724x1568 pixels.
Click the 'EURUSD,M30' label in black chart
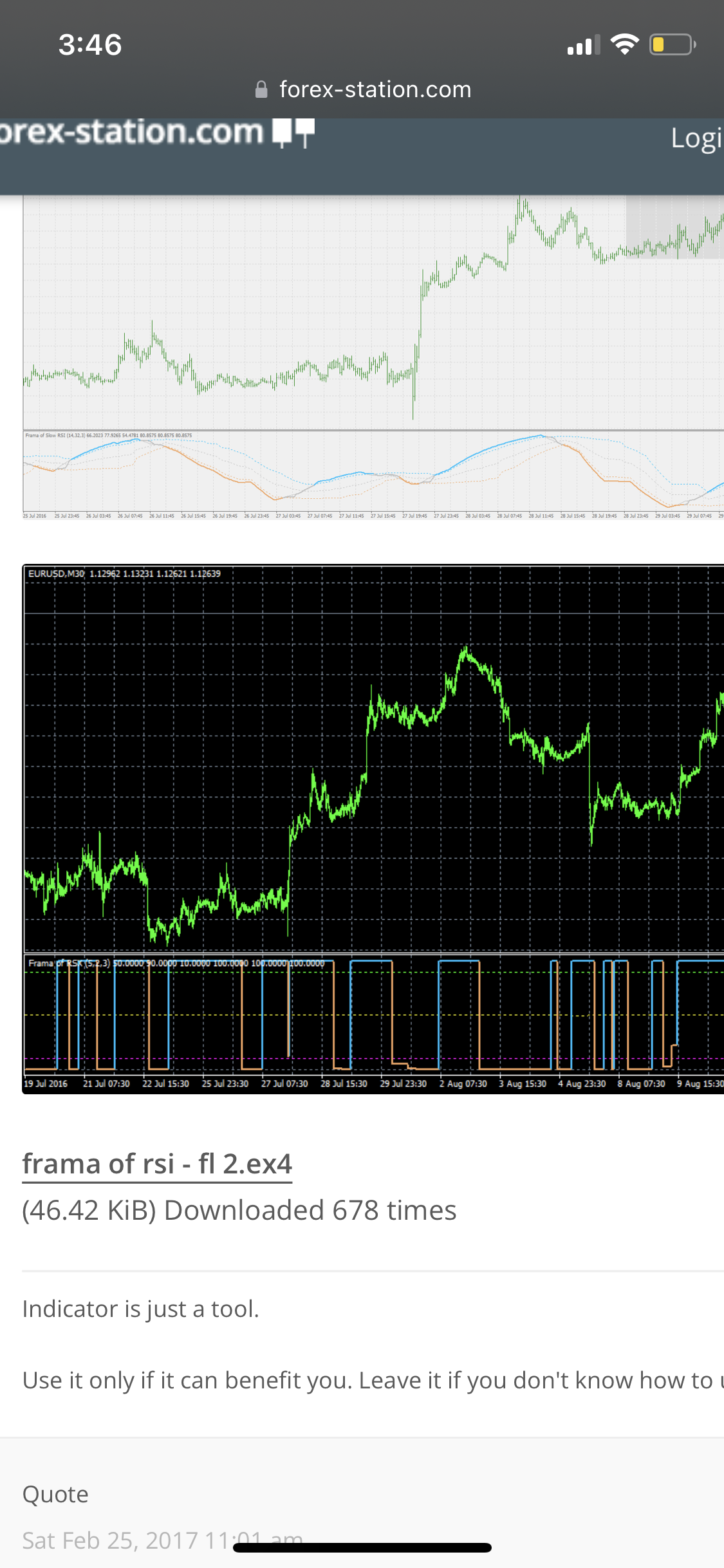tap(56, 574)
